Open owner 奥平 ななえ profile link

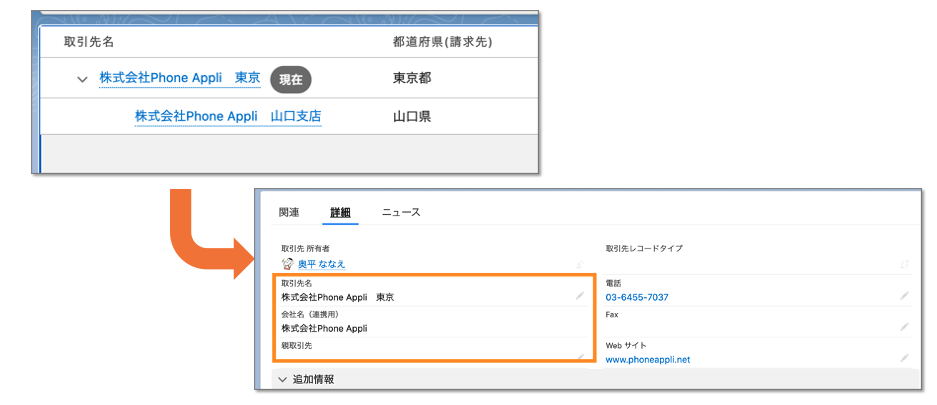[321, 264]
